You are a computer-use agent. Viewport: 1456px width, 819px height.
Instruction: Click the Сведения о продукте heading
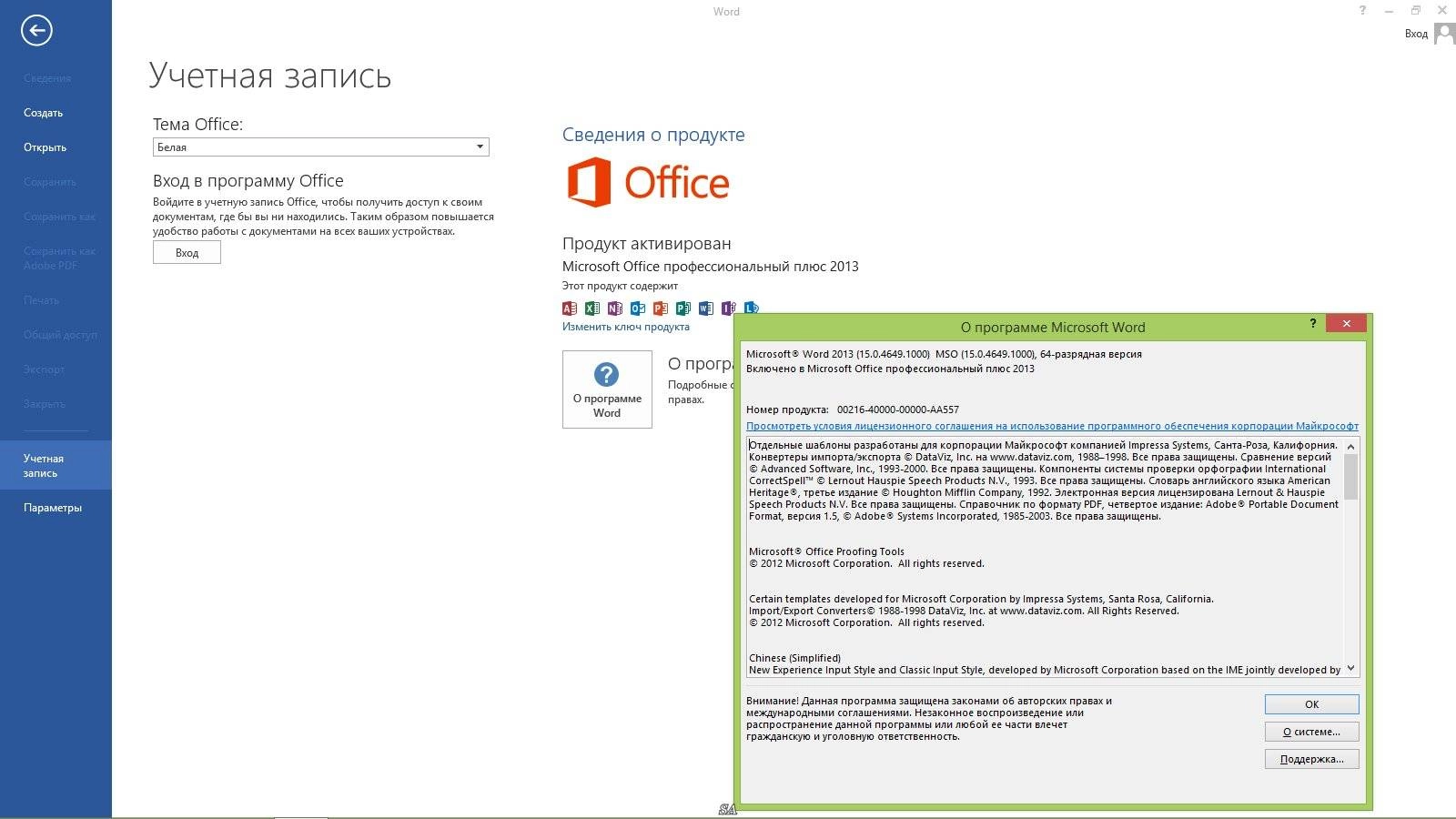[653, 135]
